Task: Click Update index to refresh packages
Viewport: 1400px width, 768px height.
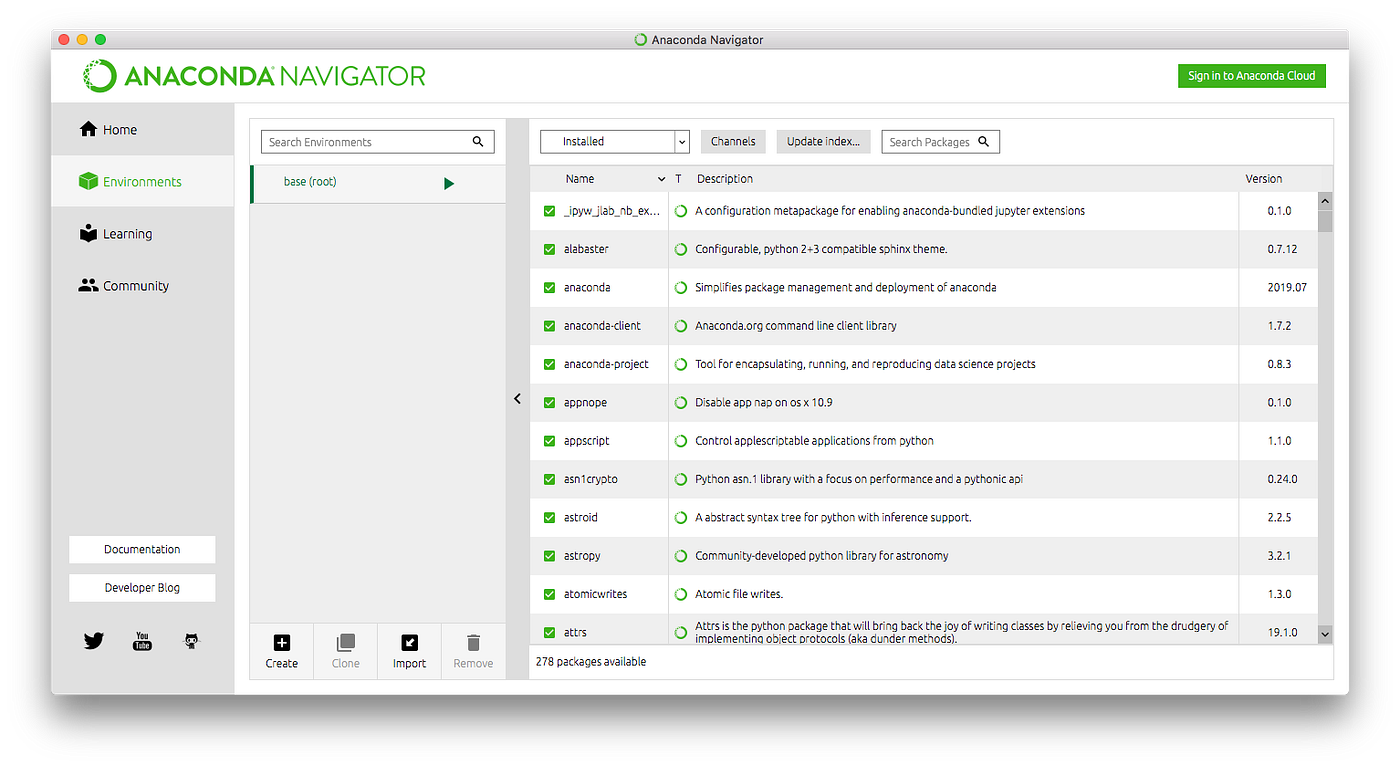Action: (x=823, y=141)
